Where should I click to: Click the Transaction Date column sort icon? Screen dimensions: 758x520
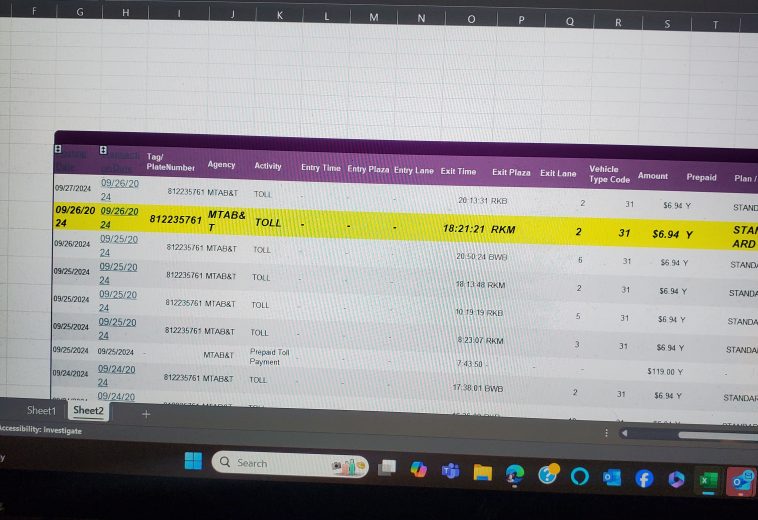(x=103, y=150)
